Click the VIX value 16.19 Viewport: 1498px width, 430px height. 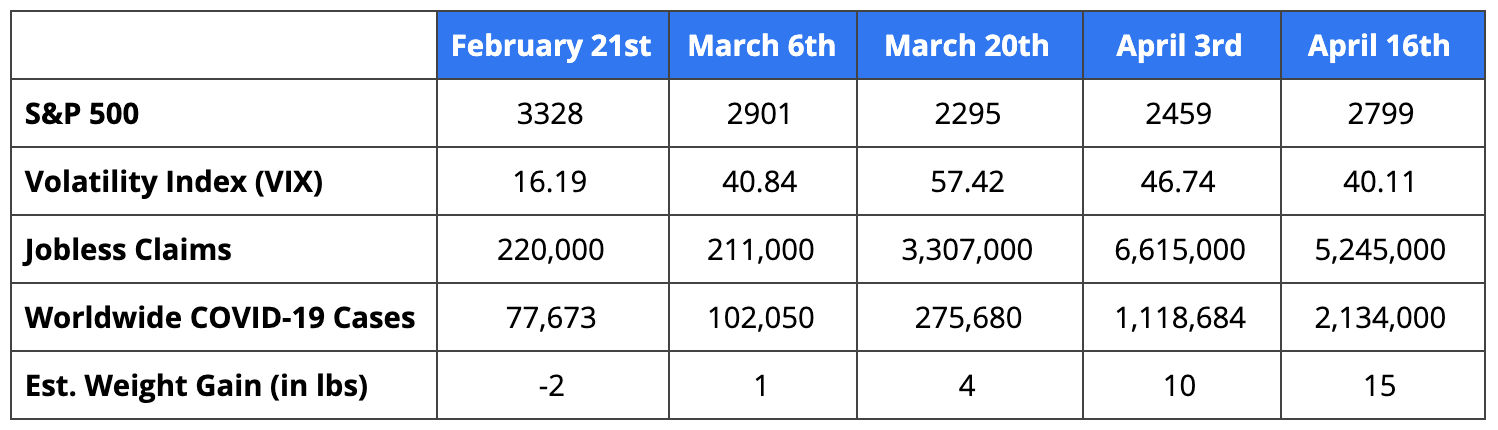pos(551,182)
